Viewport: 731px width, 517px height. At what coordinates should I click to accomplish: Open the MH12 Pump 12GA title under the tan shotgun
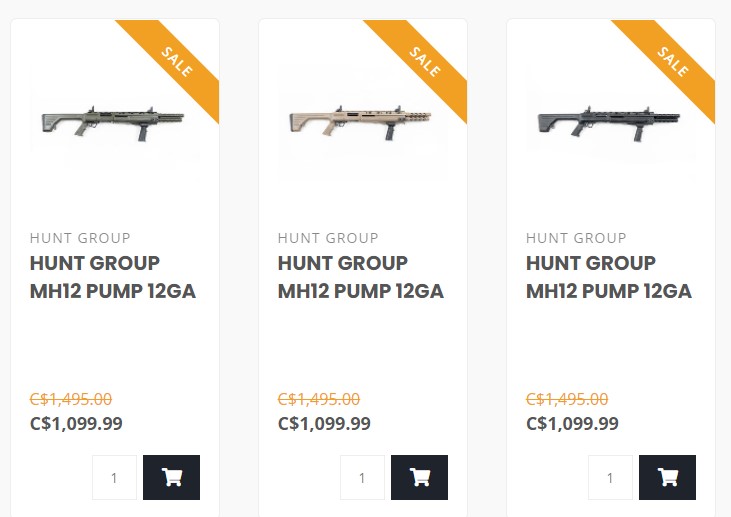tap(360, 277)
